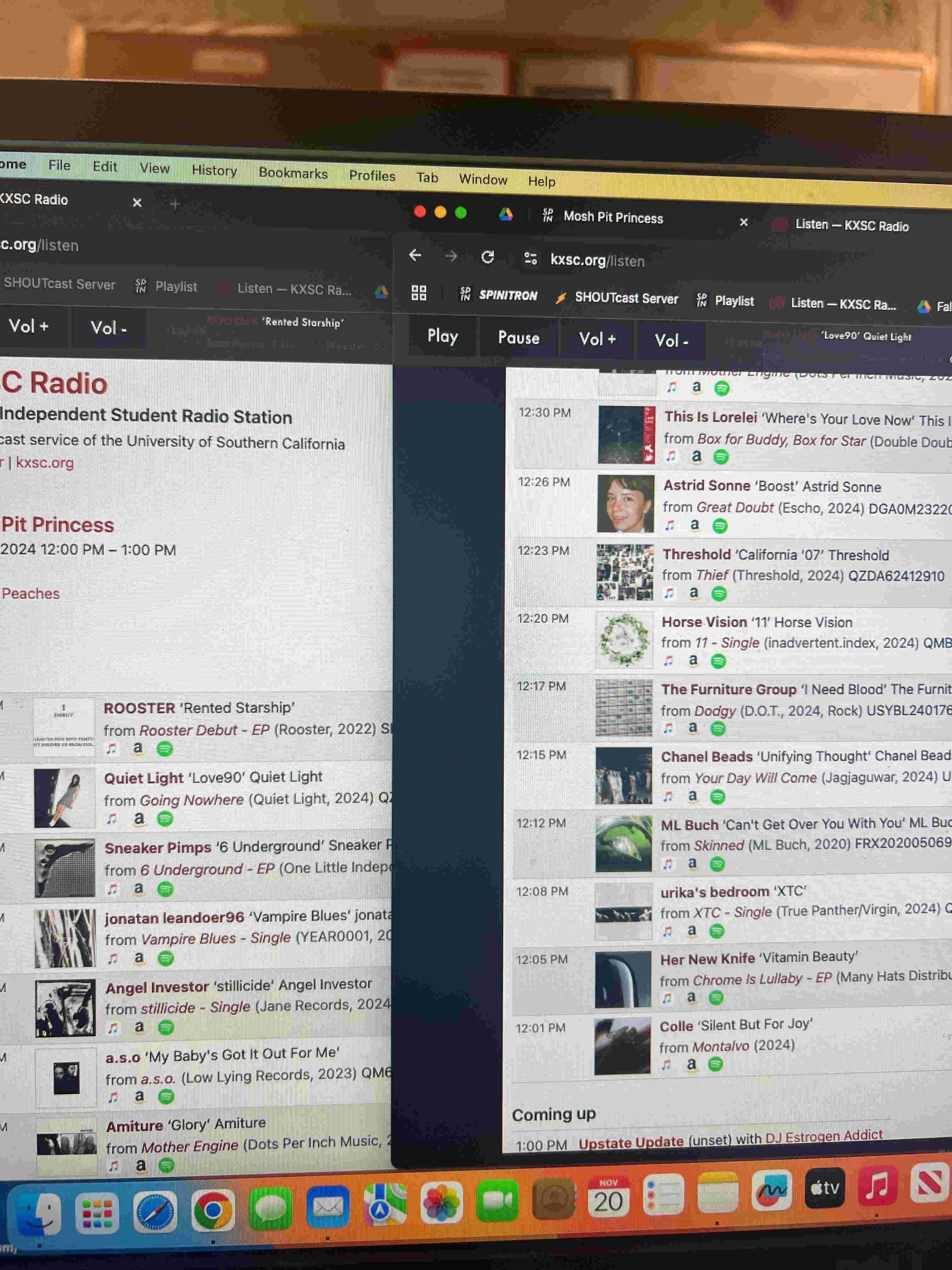Open Amazon link for Threshold 'California '07'
Image resolution: width=952 pixels, height=1270 pixels.
694,592
